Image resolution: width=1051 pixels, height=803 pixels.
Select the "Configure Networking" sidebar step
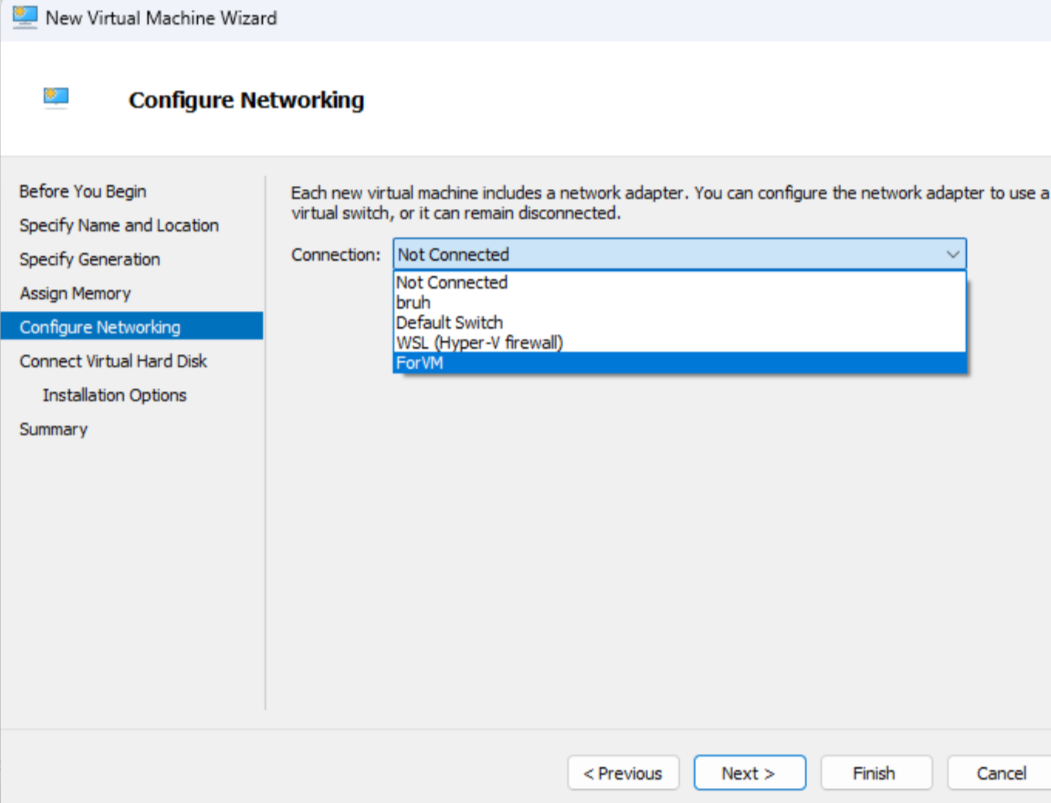pyautogui.click(x=100, y=327)
